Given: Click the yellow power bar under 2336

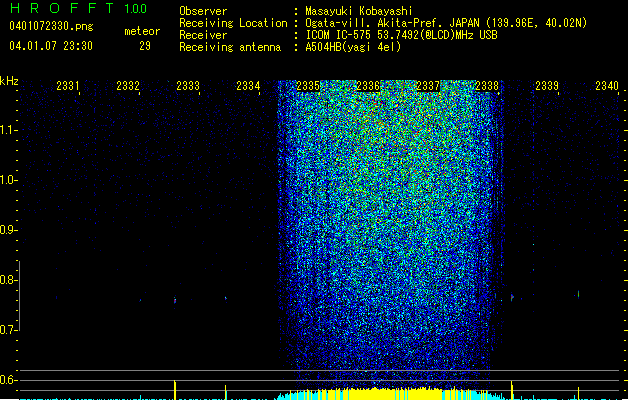Looking at the screenshot, I should point(373,394).
